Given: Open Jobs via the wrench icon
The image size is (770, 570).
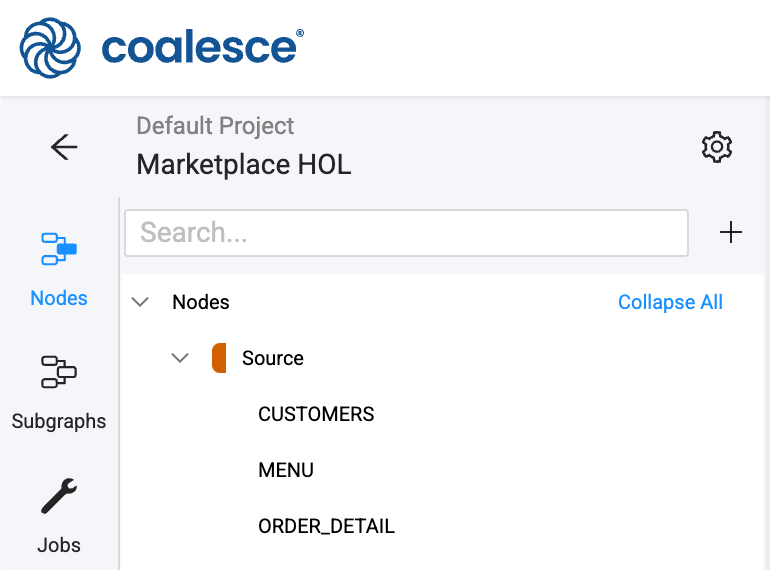Looking at the screenshot, I should (59, 514).
